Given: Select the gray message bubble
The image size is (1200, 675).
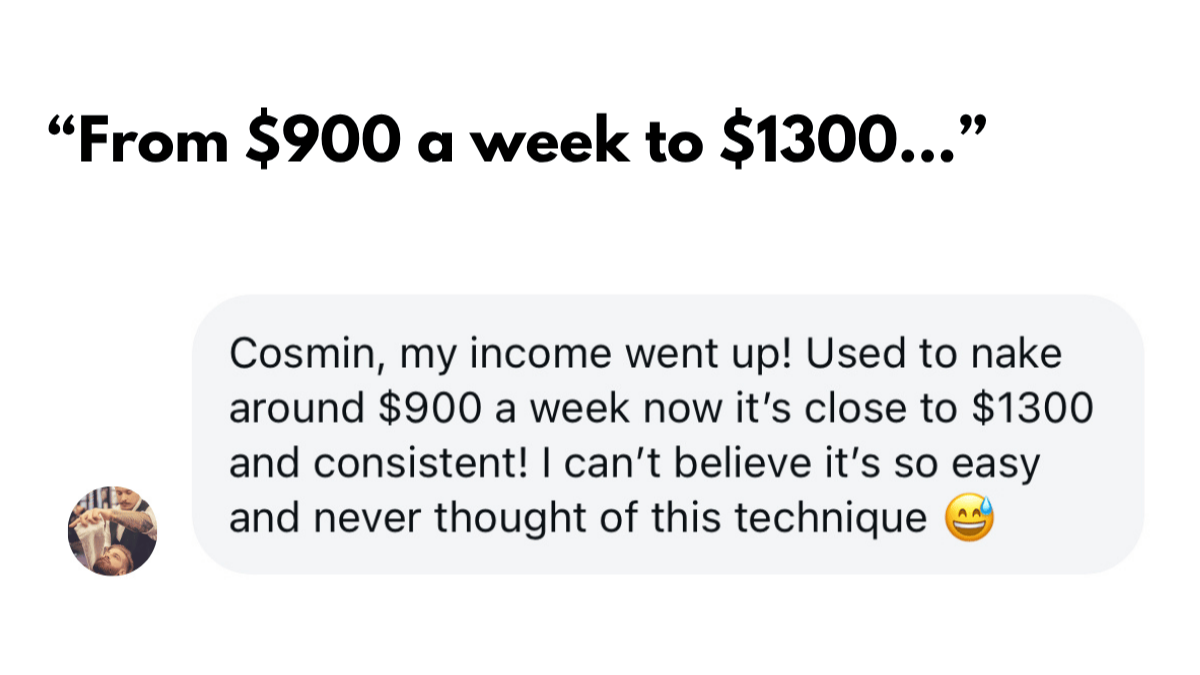Looking at the screenshot, I should (668, 434).
